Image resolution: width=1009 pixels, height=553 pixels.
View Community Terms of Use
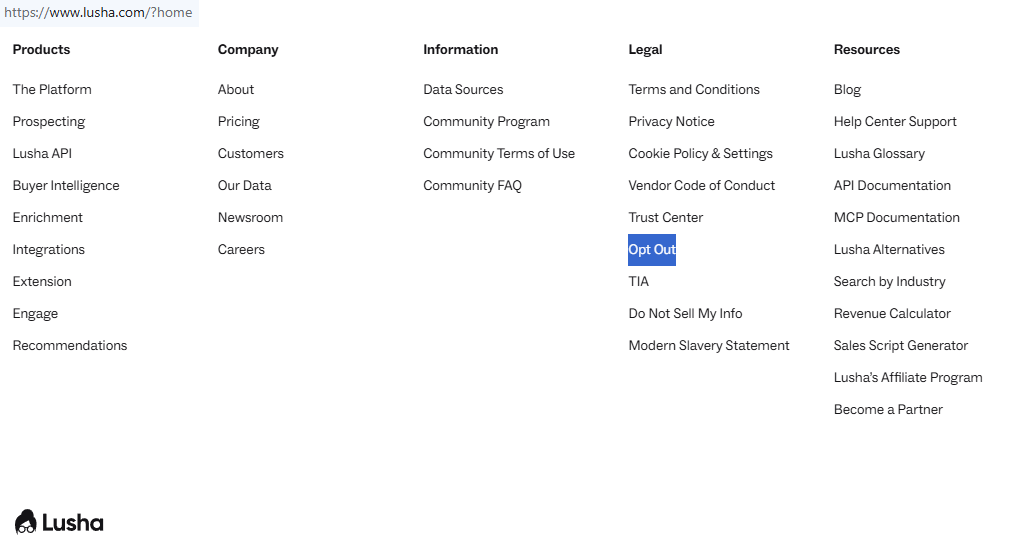click(499, 154)
